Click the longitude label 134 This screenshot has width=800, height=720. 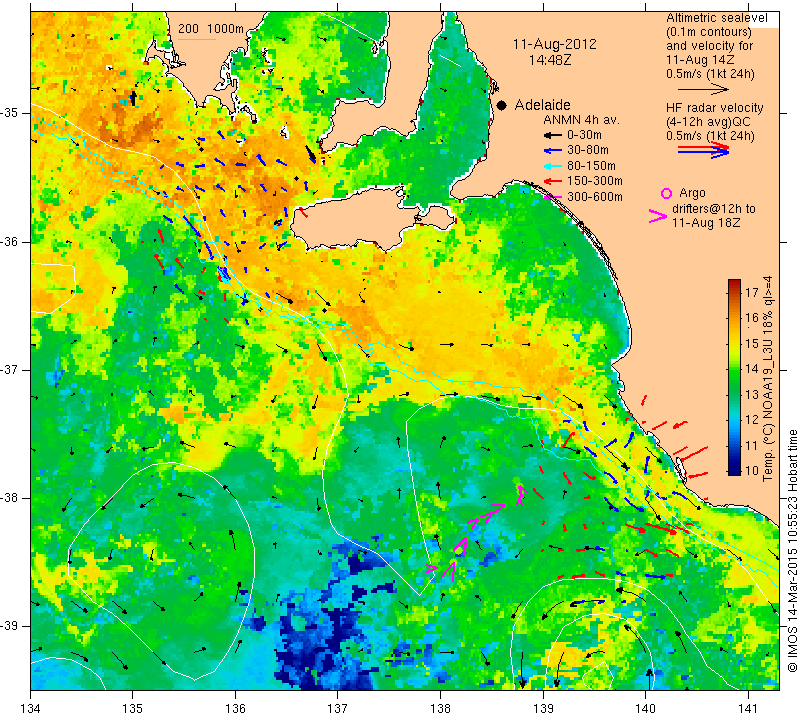coord(31,709)
